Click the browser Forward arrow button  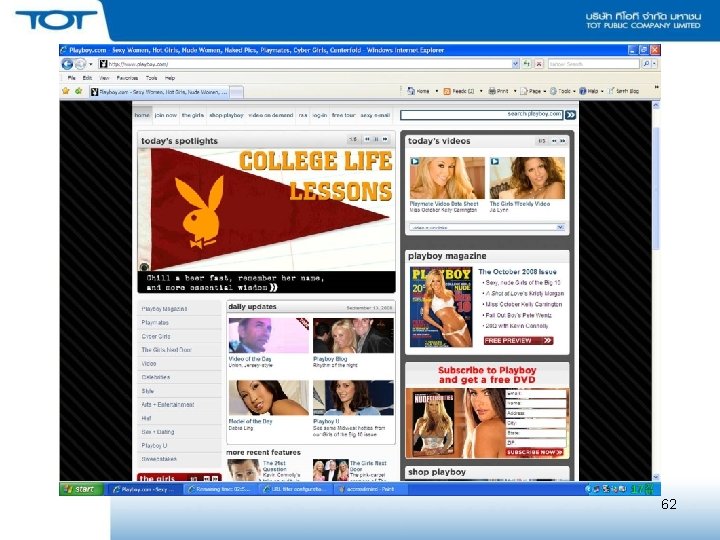point(79,64)
